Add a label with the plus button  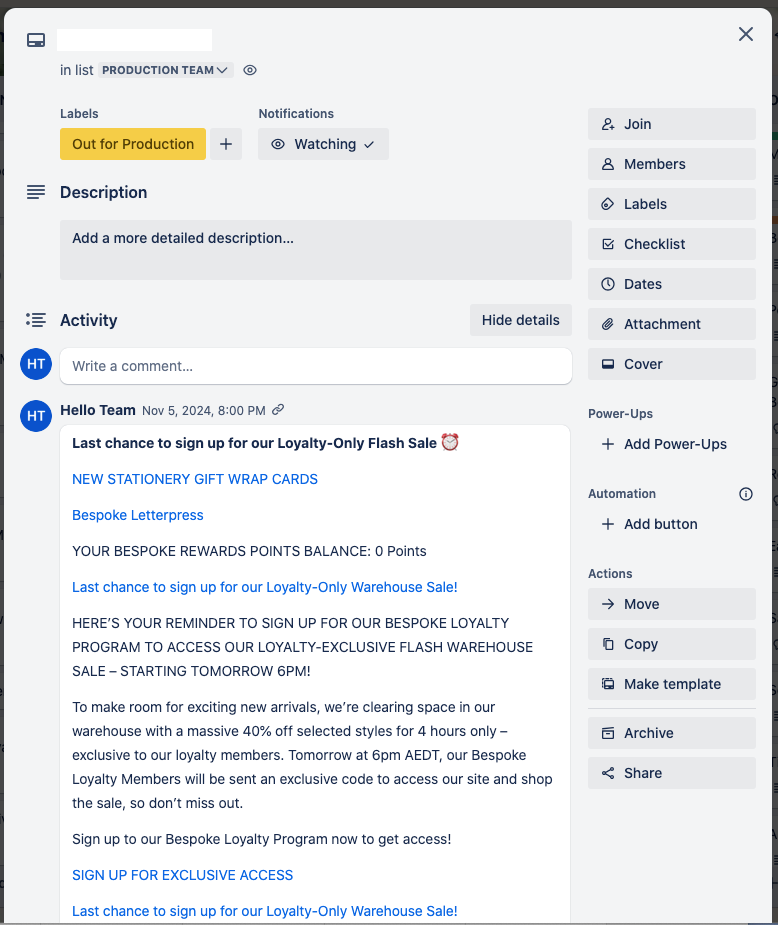[x=226, y=144]
